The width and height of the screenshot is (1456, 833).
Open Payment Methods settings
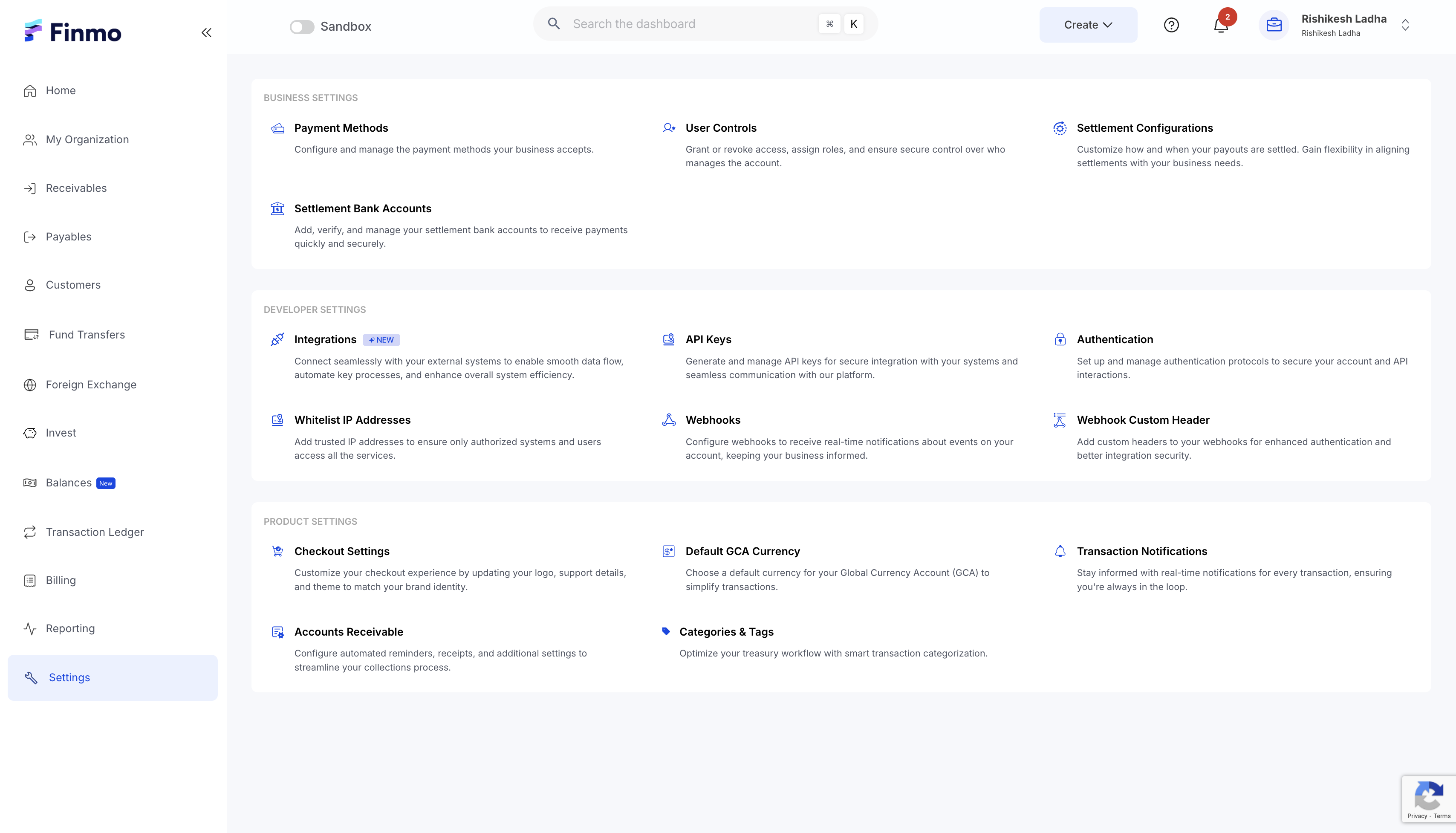click(341, 128)
